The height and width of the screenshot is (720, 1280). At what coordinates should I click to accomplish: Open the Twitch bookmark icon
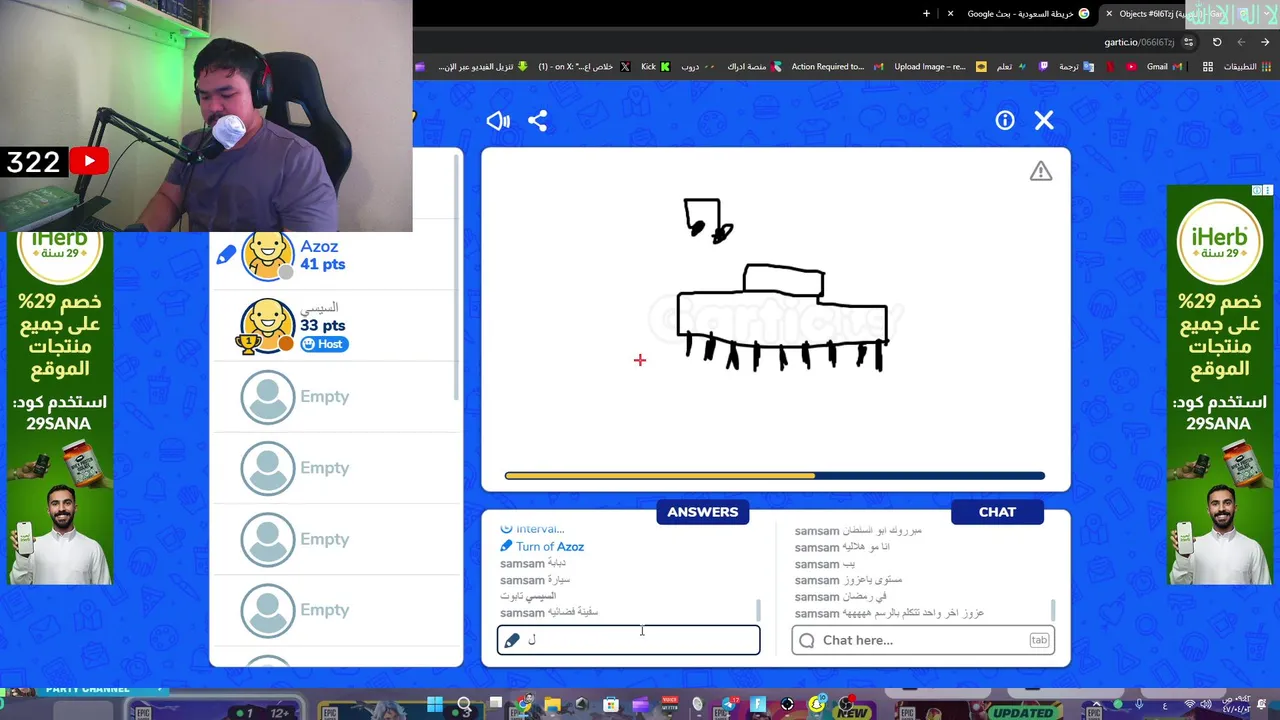1044,67
